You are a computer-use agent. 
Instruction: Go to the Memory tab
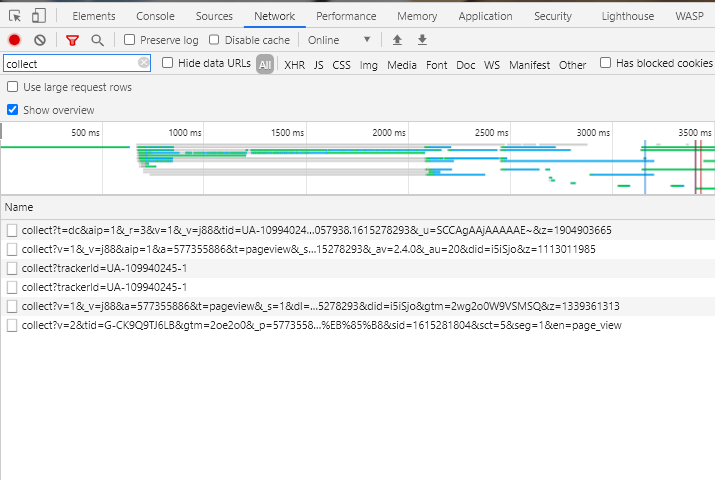click(x=417, y=16)
